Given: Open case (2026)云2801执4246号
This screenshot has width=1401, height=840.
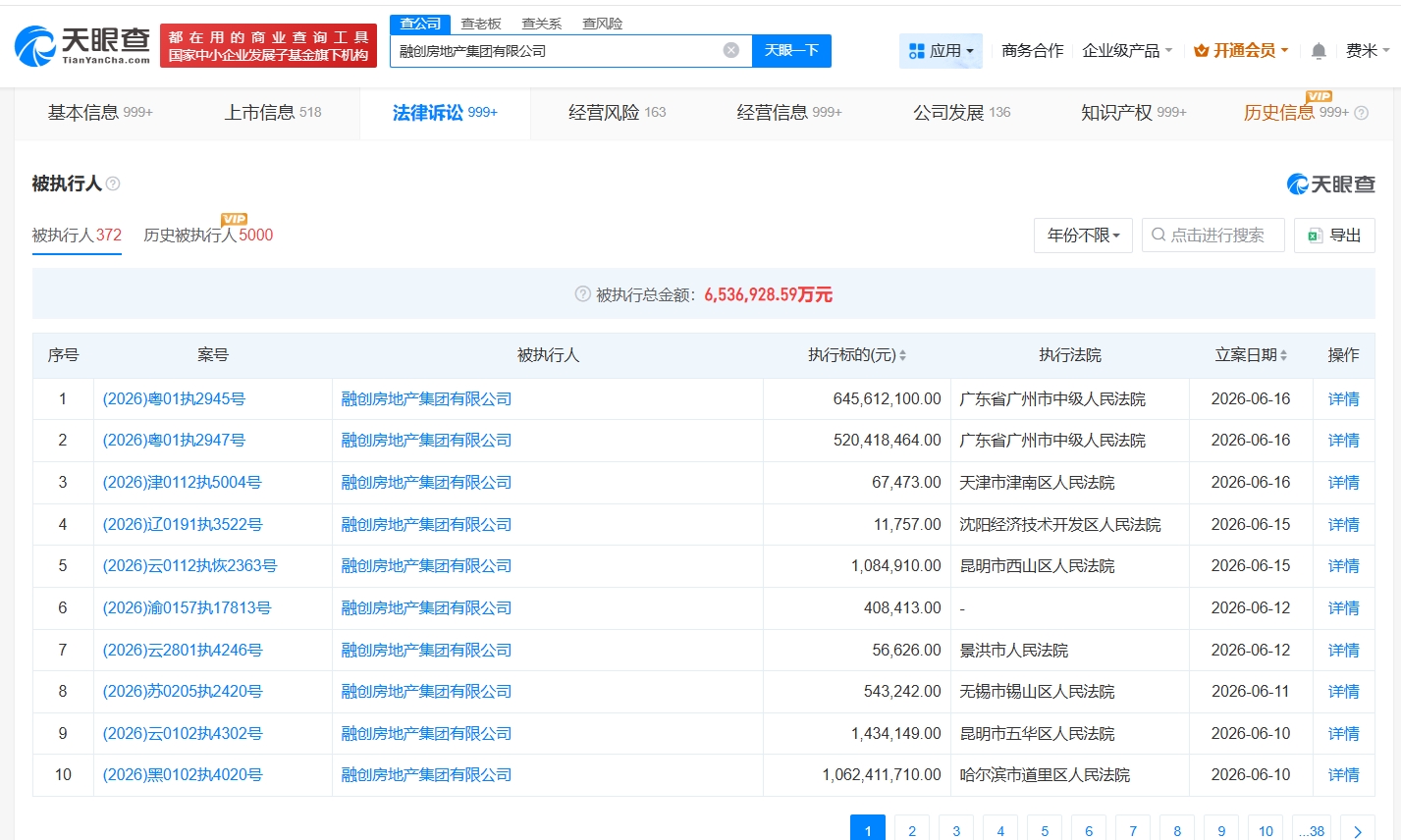Looking at the screenshot, I should point(183,651).
